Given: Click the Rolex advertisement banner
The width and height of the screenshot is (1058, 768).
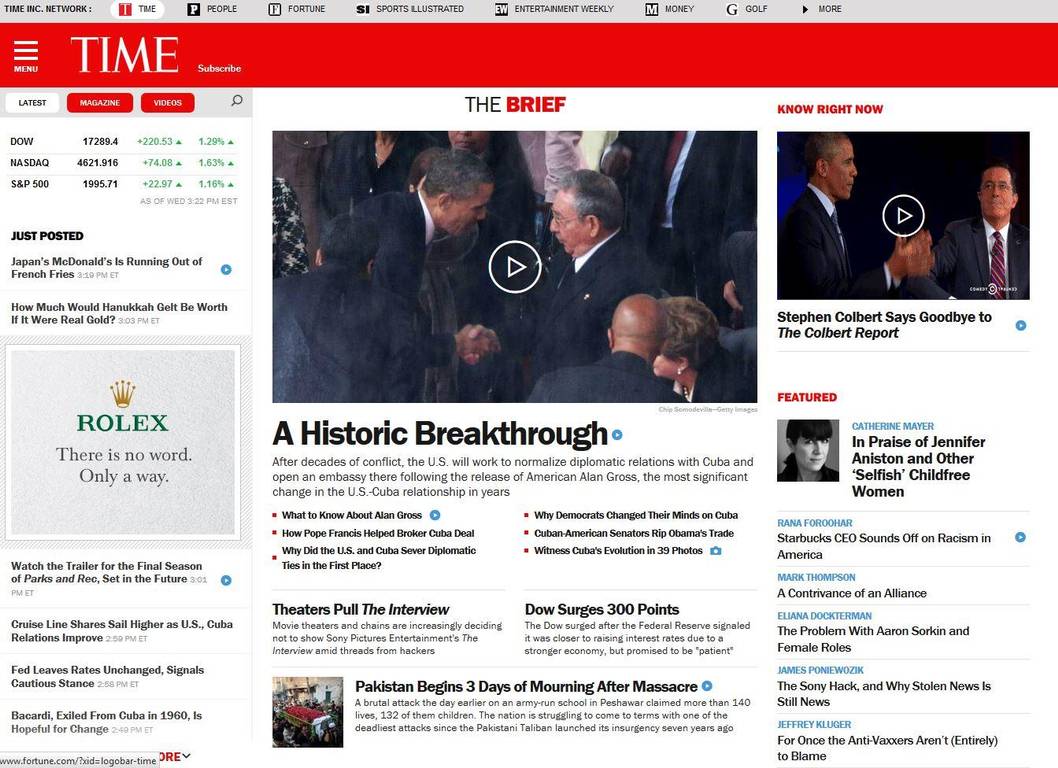Looking at the screenshot, I should 123,442.
